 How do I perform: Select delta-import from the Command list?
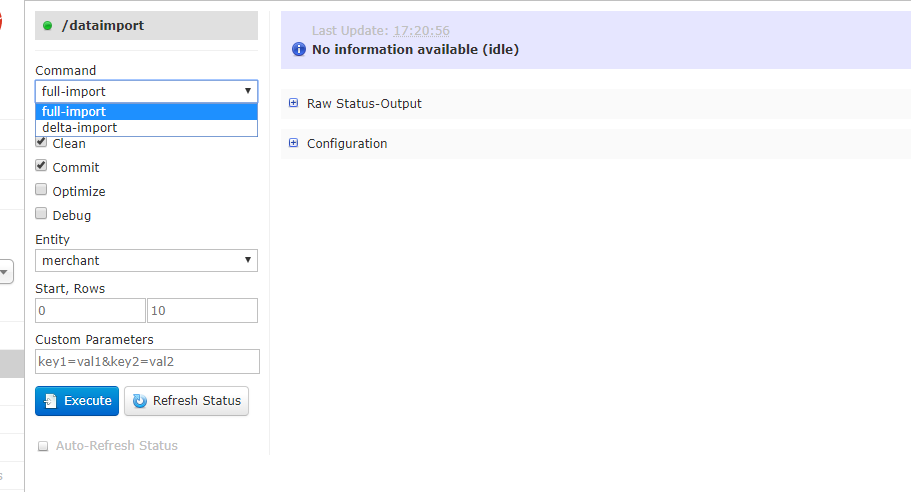coord(146,128)
